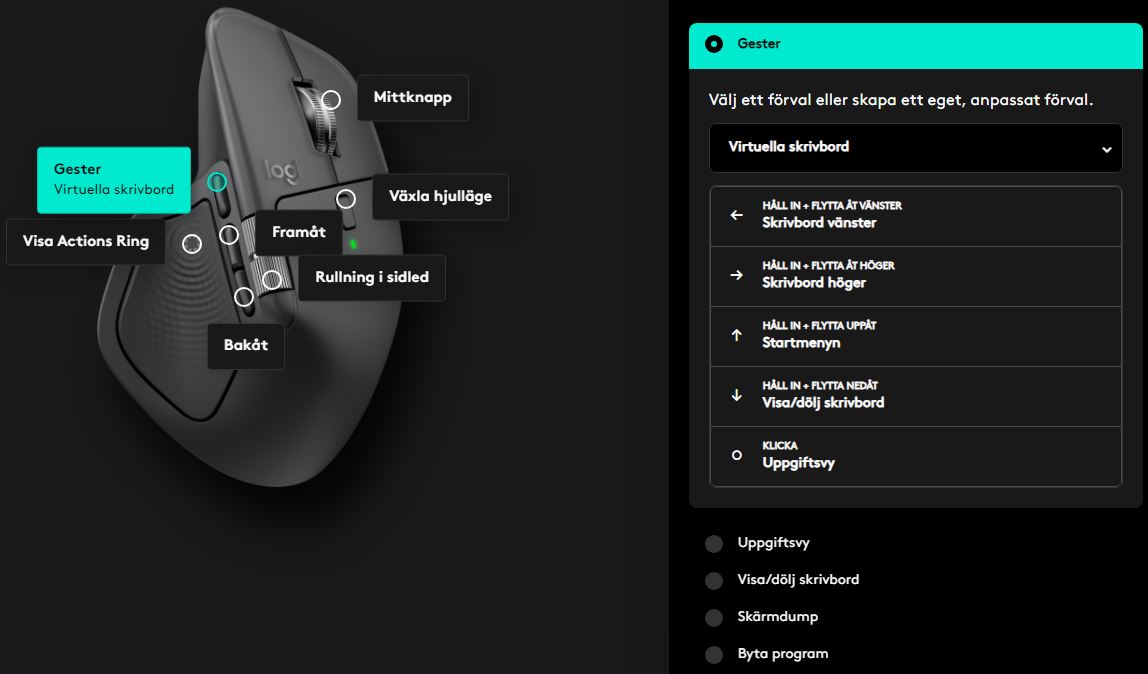Select the Gester radio button
1148x674 pixels.
point(714,44)
